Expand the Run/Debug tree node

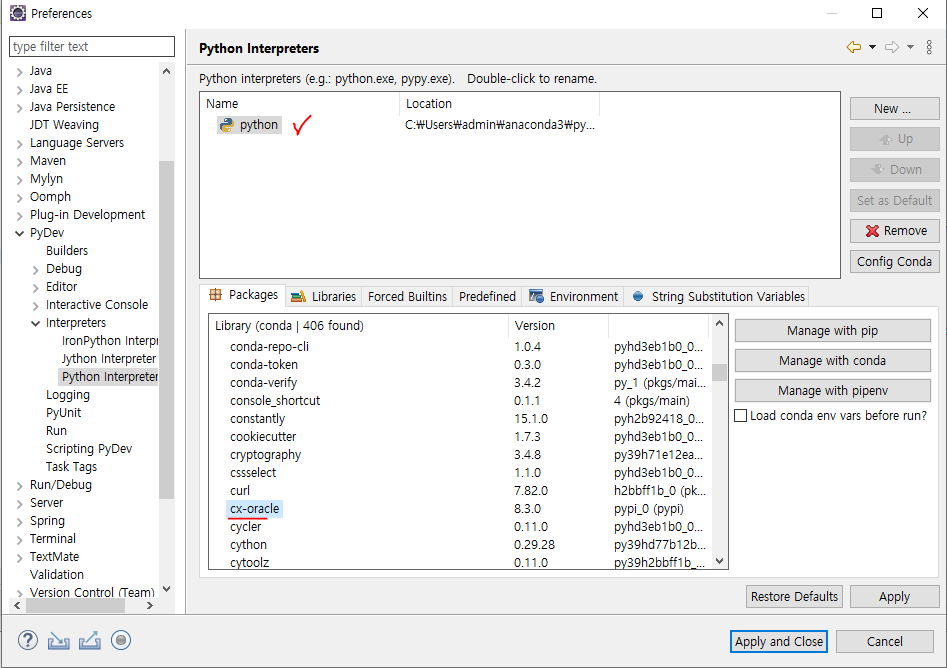point(19,486)
